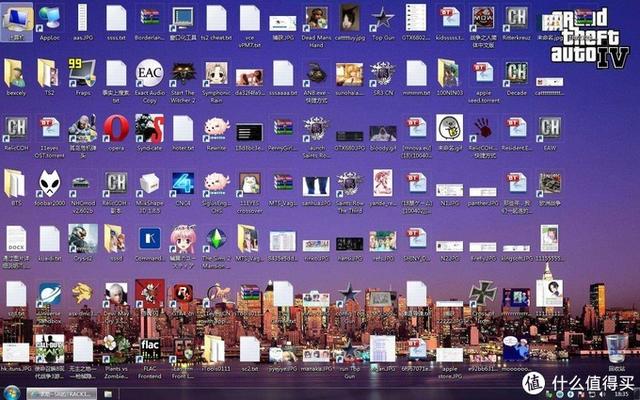Select the red handprint RelicCOH shortcut
This screenshot has width=640, height=400.
pos(483,128)
